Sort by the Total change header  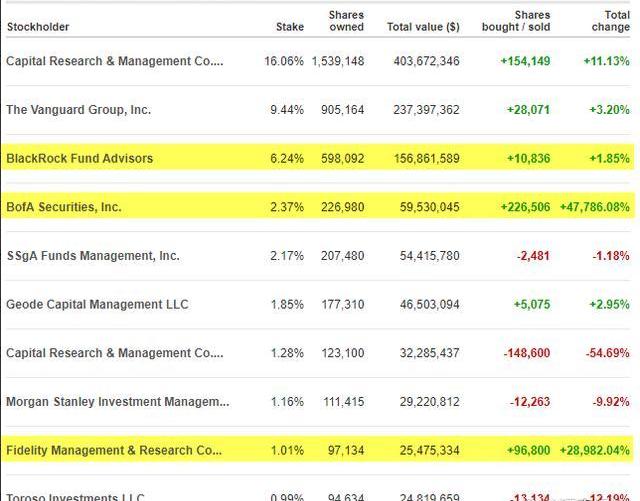click(611, 21)
